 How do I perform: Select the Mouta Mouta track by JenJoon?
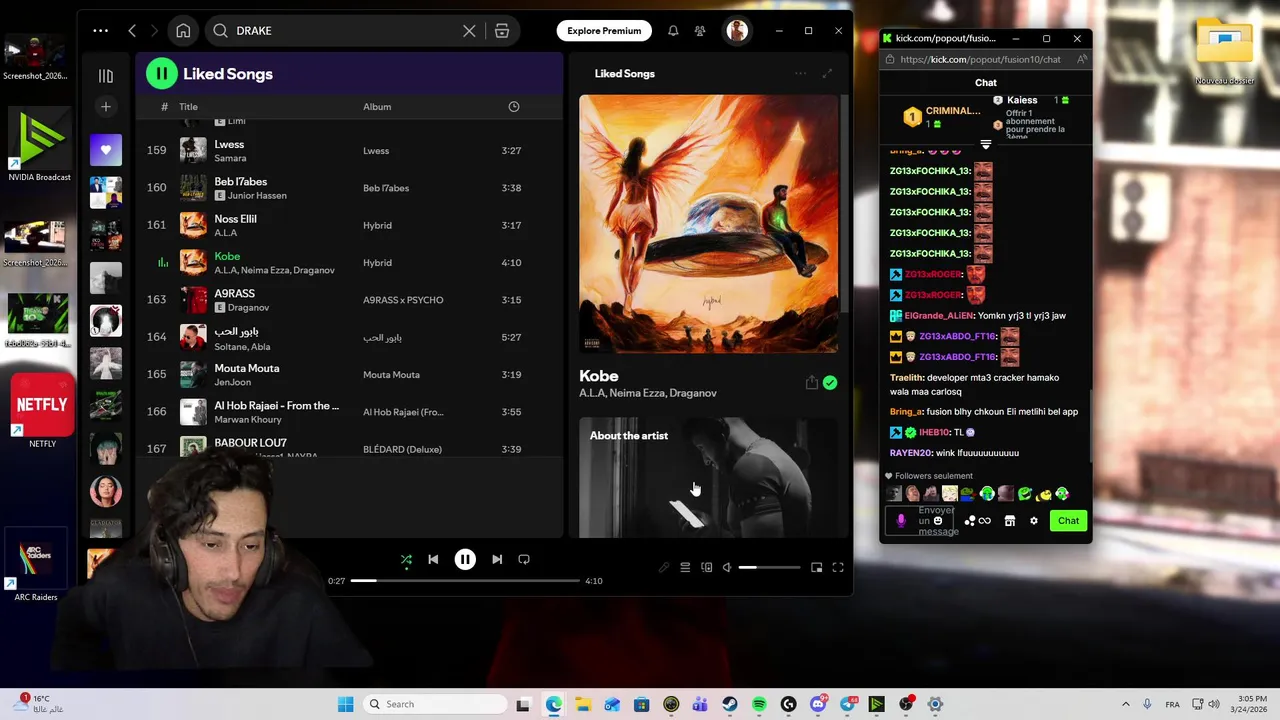pyautogui.click(x=349, y=375)
